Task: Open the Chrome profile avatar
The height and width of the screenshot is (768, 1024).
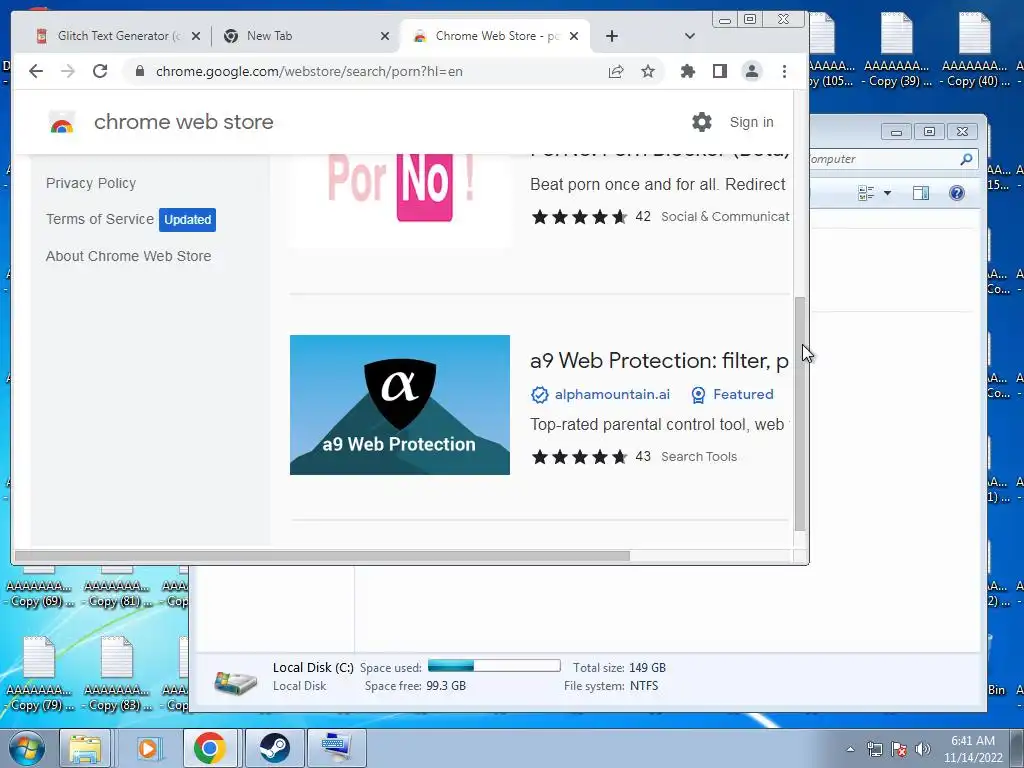Action: pos(752,71)
